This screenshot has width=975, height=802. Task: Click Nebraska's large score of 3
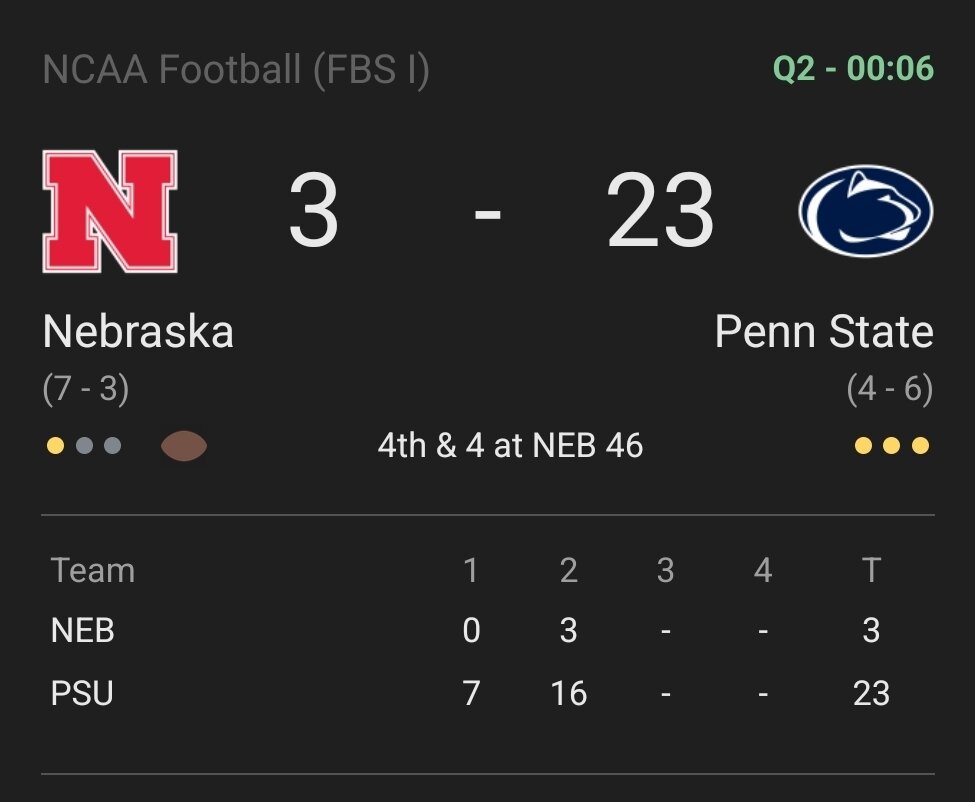point(313,212)
